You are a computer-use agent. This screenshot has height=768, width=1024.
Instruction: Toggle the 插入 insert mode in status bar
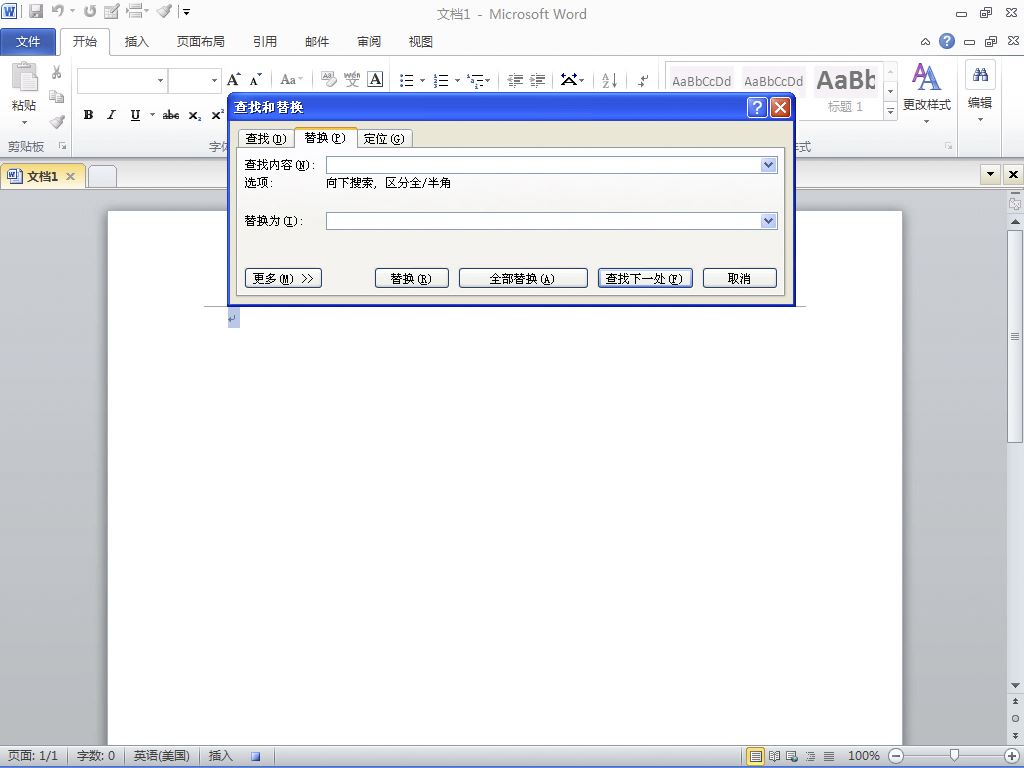[221, 756]
